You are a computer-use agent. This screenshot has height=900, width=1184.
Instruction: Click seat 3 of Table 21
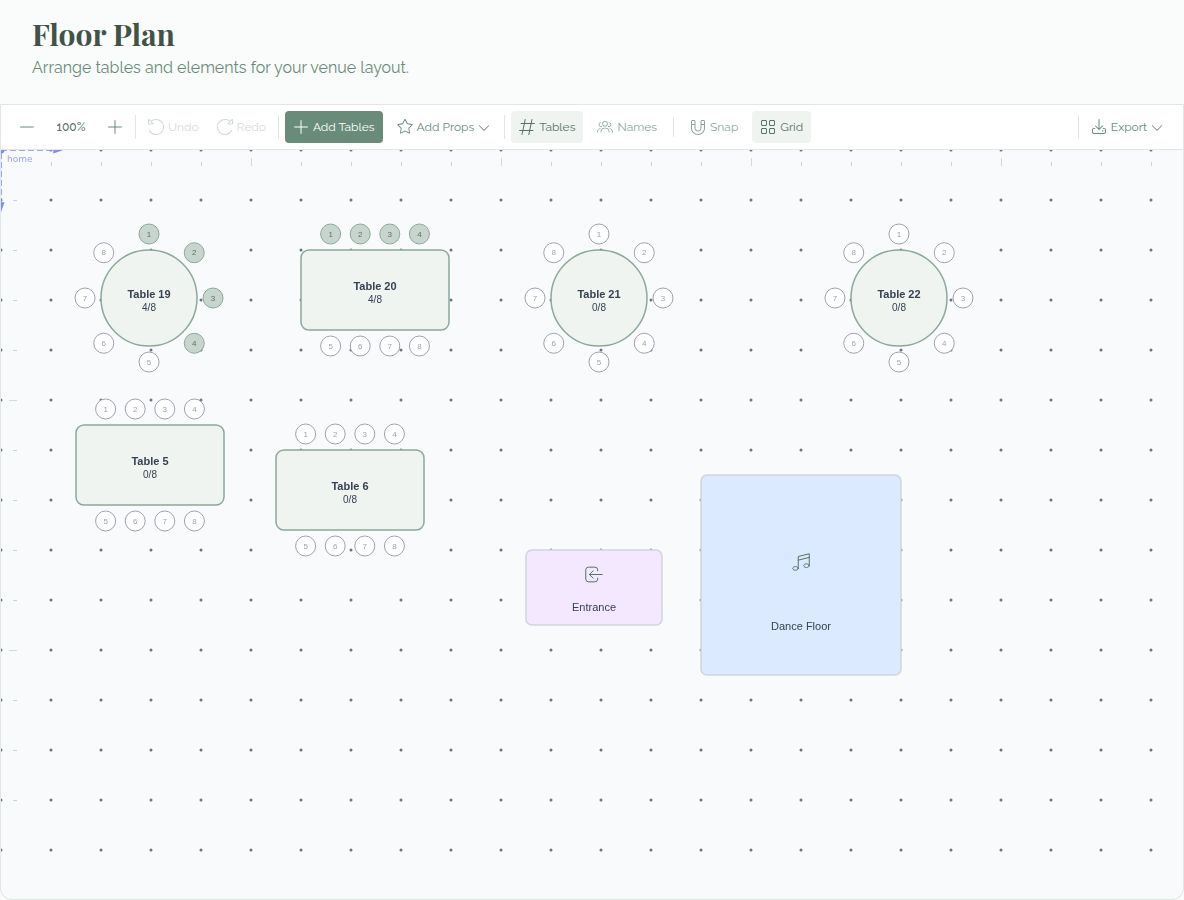[663, 298]
